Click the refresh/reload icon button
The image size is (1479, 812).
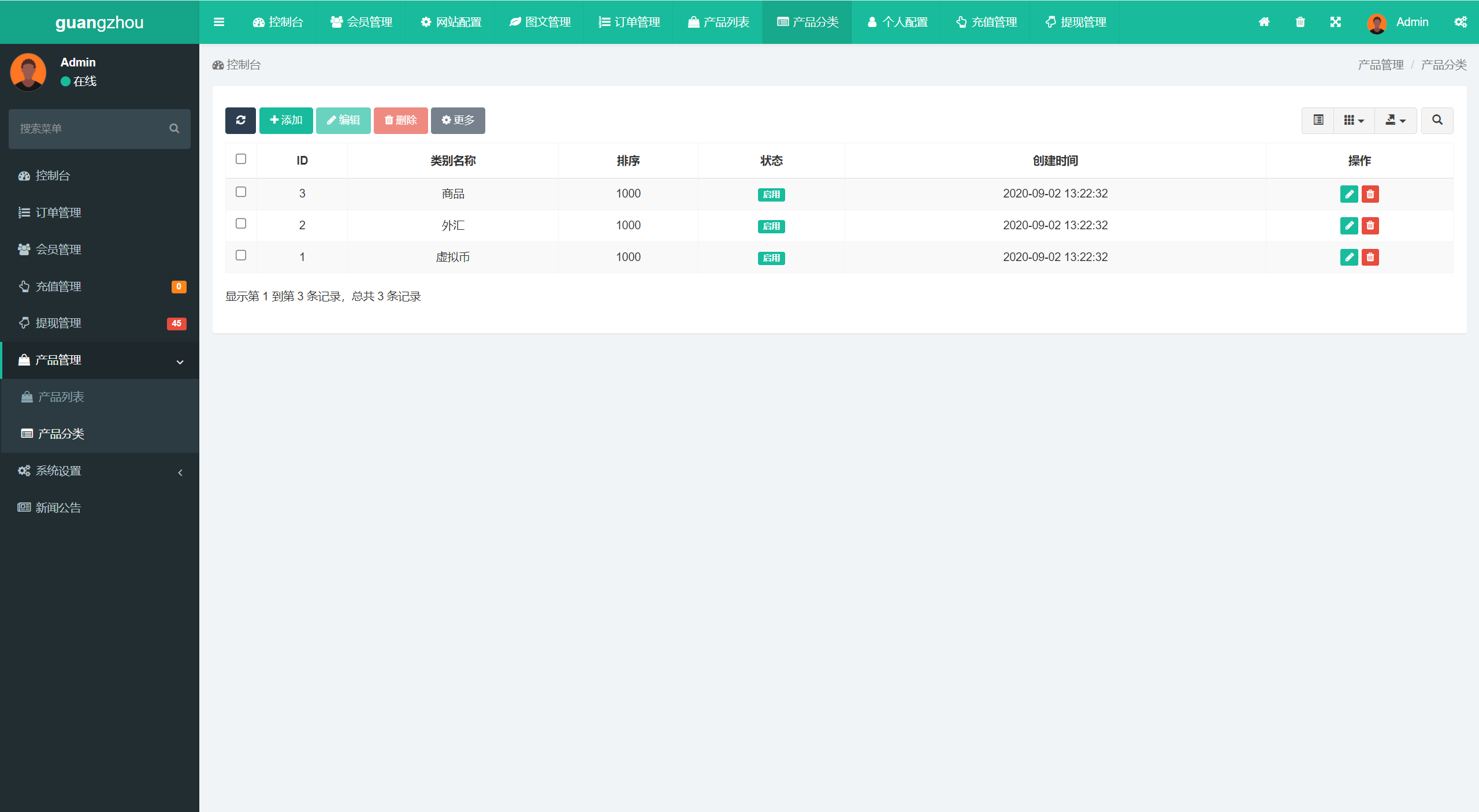pyautogui.click(x=241, y=120)
